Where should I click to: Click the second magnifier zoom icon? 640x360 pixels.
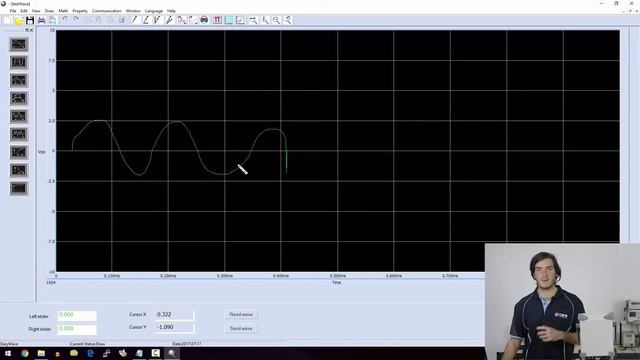tap(265, 20)
